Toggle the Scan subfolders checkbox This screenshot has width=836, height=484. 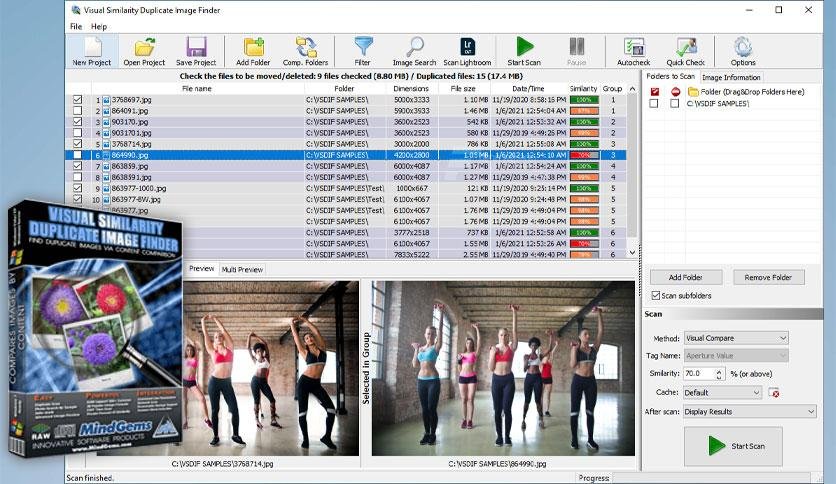pyautogui.click(x=656, y=295)
